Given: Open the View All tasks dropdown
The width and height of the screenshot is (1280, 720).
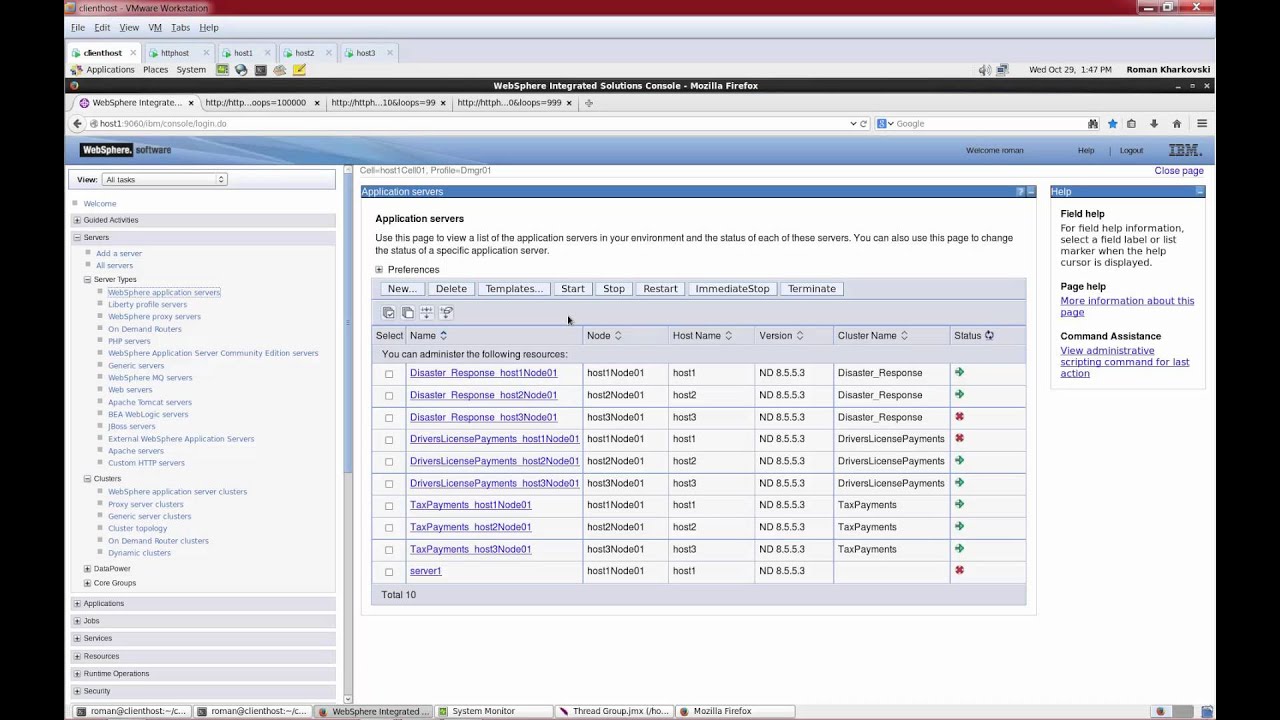Looking at the screenshot, I should coord(164,180).
